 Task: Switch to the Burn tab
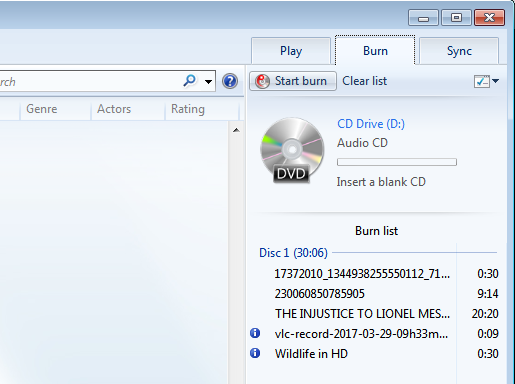coord(375,50)
